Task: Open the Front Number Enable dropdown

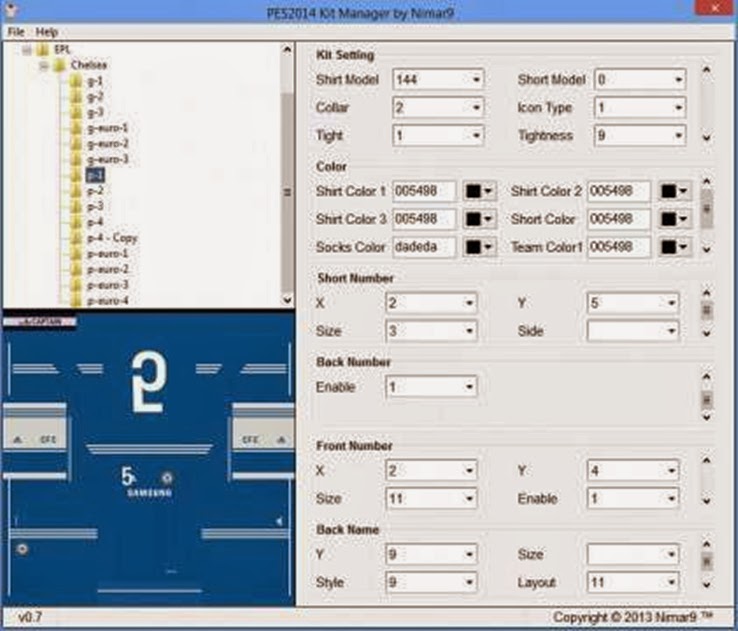Action: pos(633,498)
